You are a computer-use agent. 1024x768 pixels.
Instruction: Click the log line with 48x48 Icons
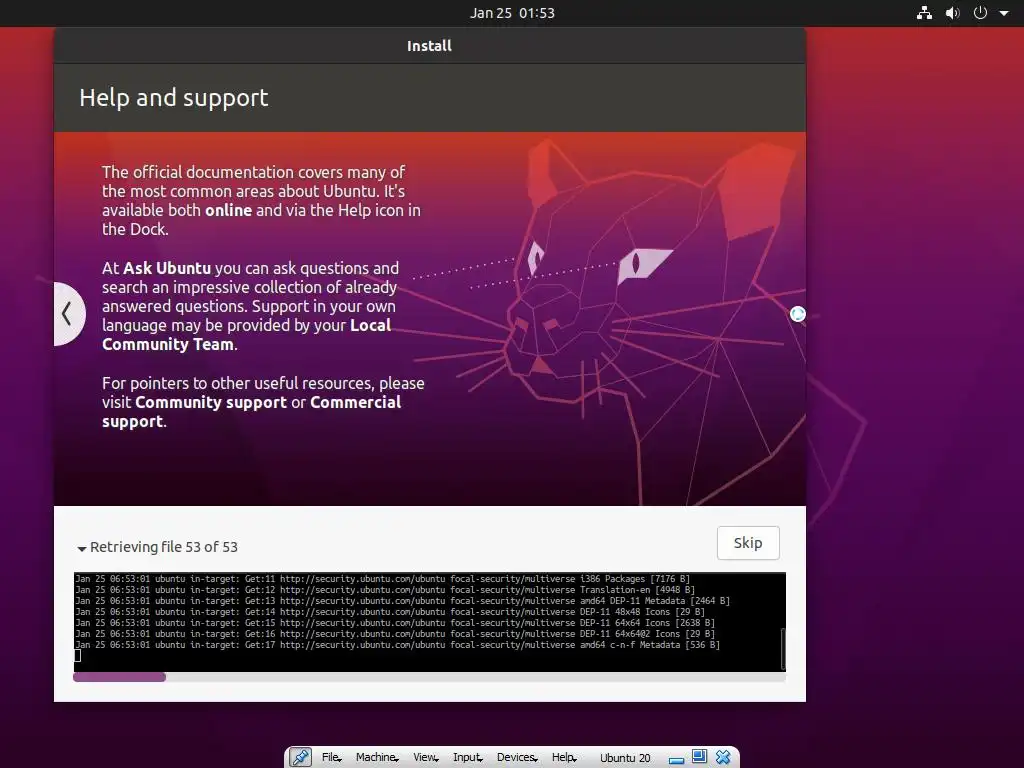[x=390, y=612]
